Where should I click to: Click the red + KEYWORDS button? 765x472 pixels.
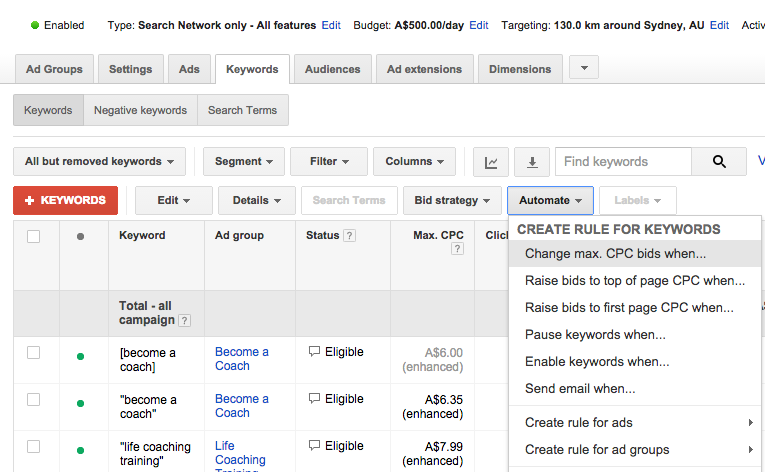(x=65, y=200)
